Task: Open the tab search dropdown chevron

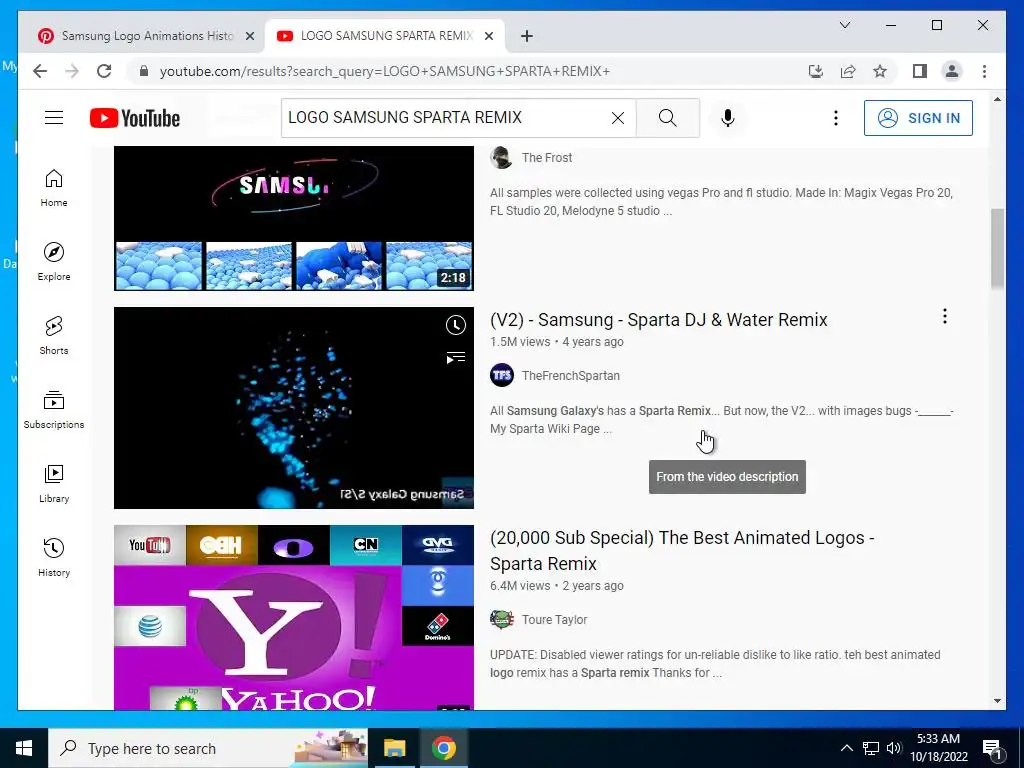Action: (844, 25)
